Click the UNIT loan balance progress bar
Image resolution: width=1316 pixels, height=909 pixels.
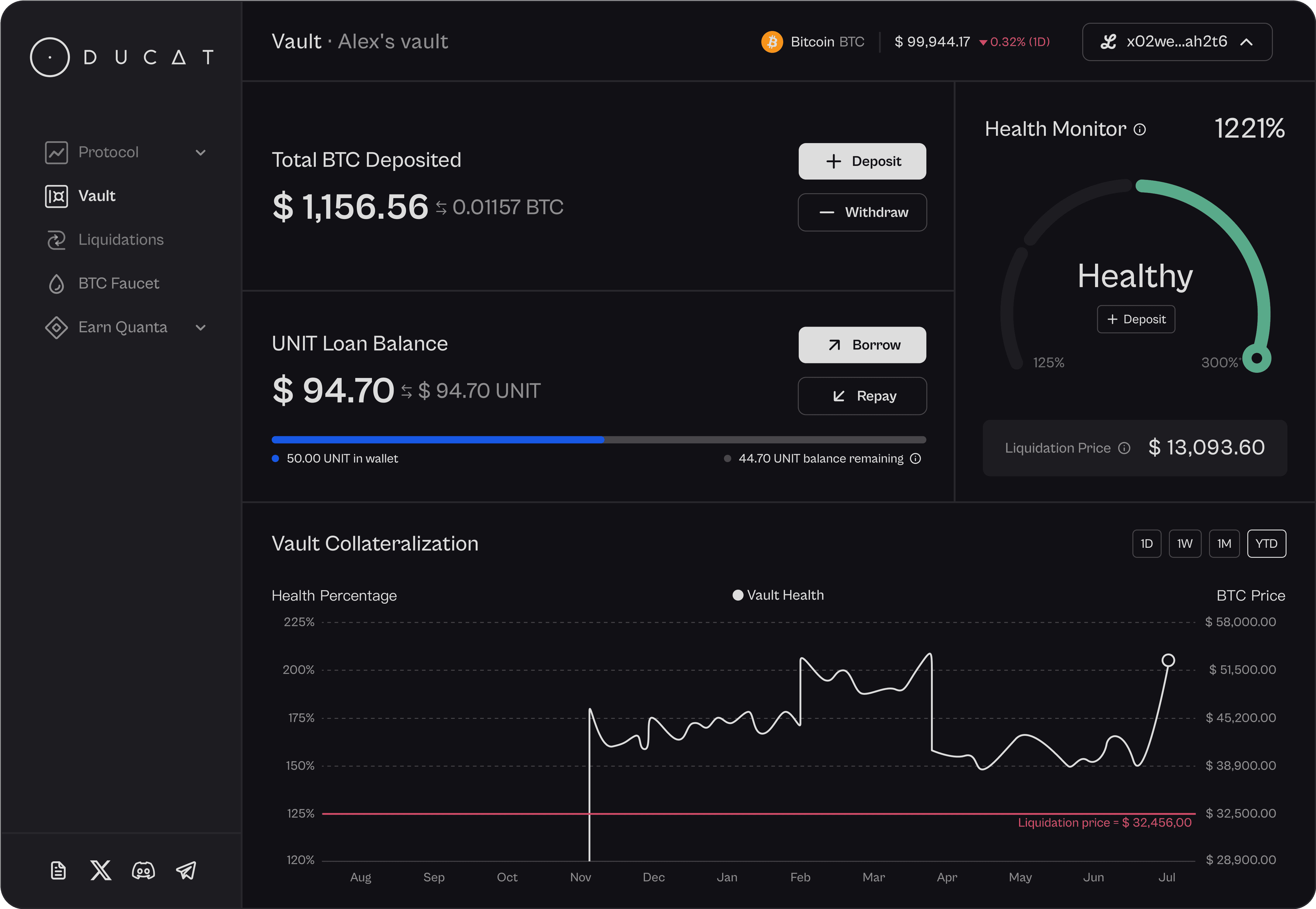(x=598, y=439)
